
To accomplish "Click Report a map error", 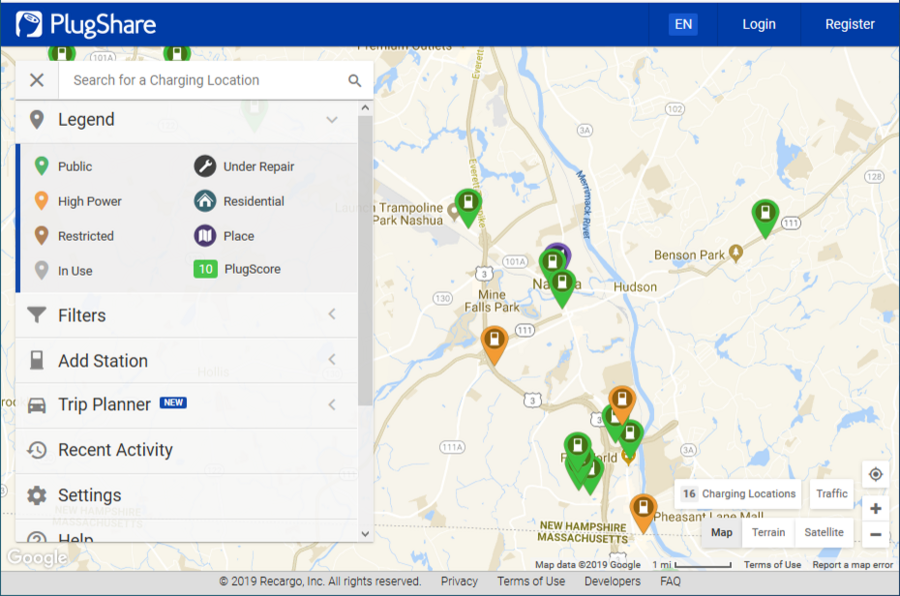I will [x=852, y=565].
